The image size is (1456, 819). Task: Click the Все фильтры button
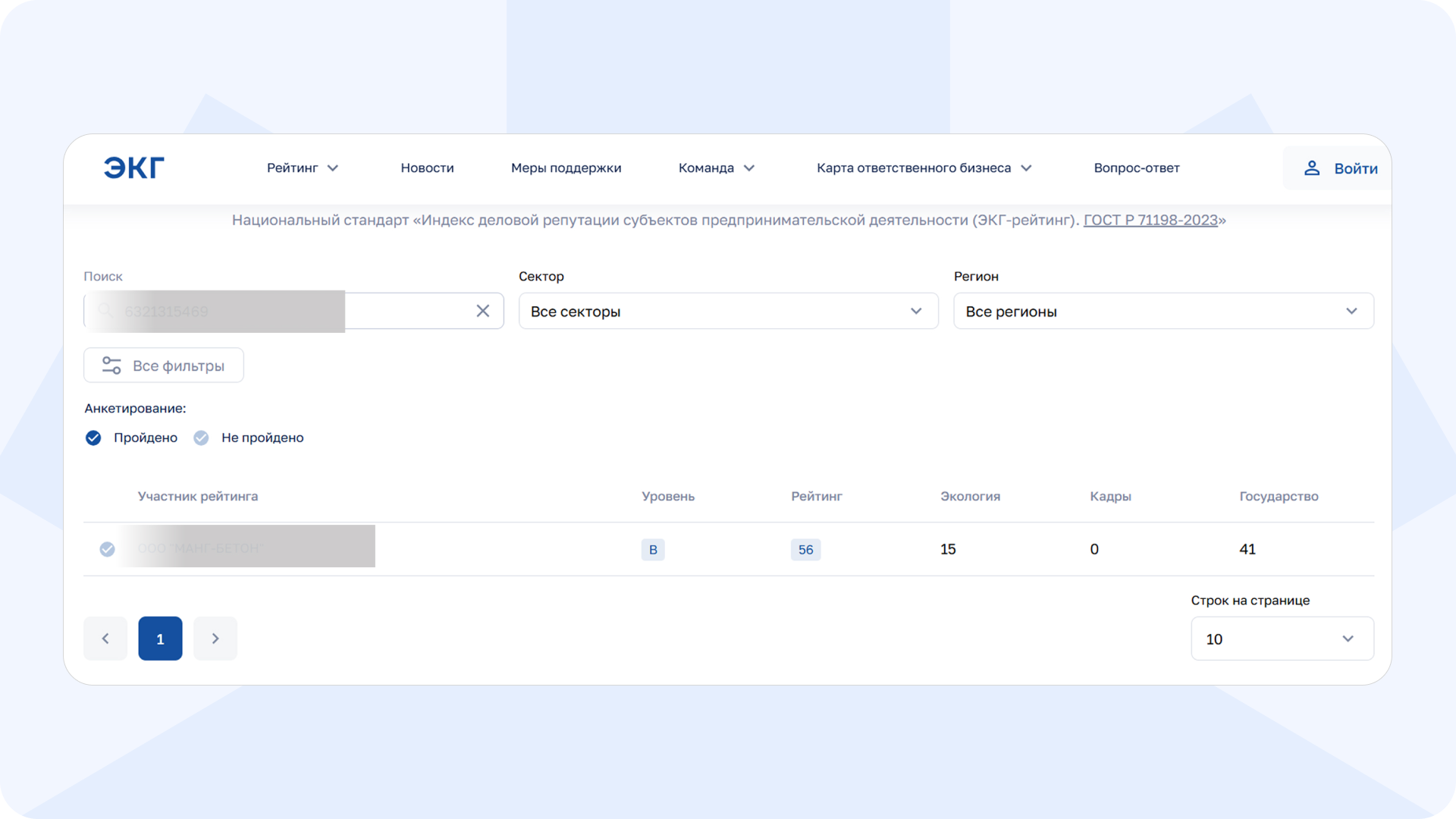[x=164, y=366]
